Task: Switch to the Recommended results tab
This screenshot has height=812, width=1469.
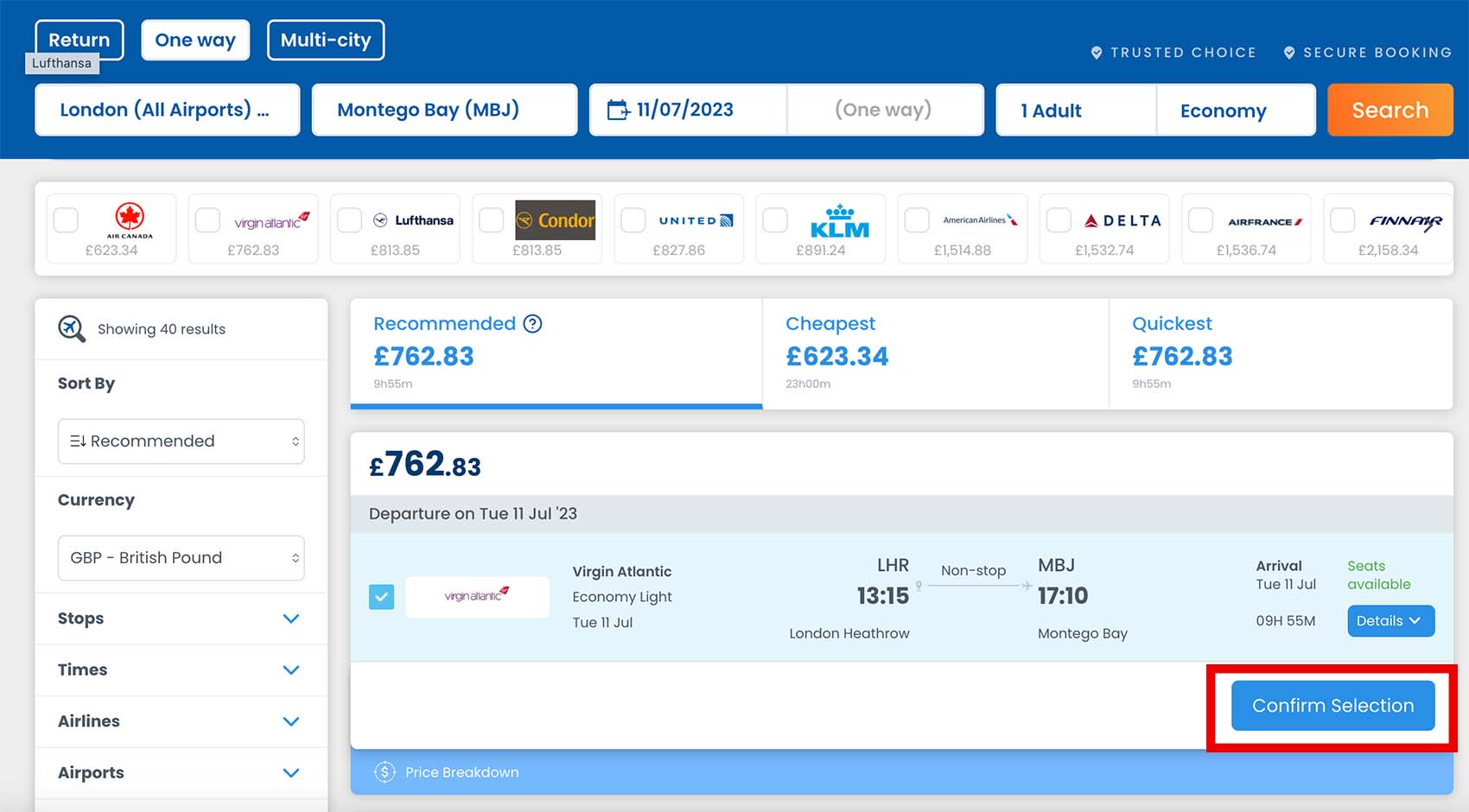Action: pyautogui.click(x=556, y=353)
